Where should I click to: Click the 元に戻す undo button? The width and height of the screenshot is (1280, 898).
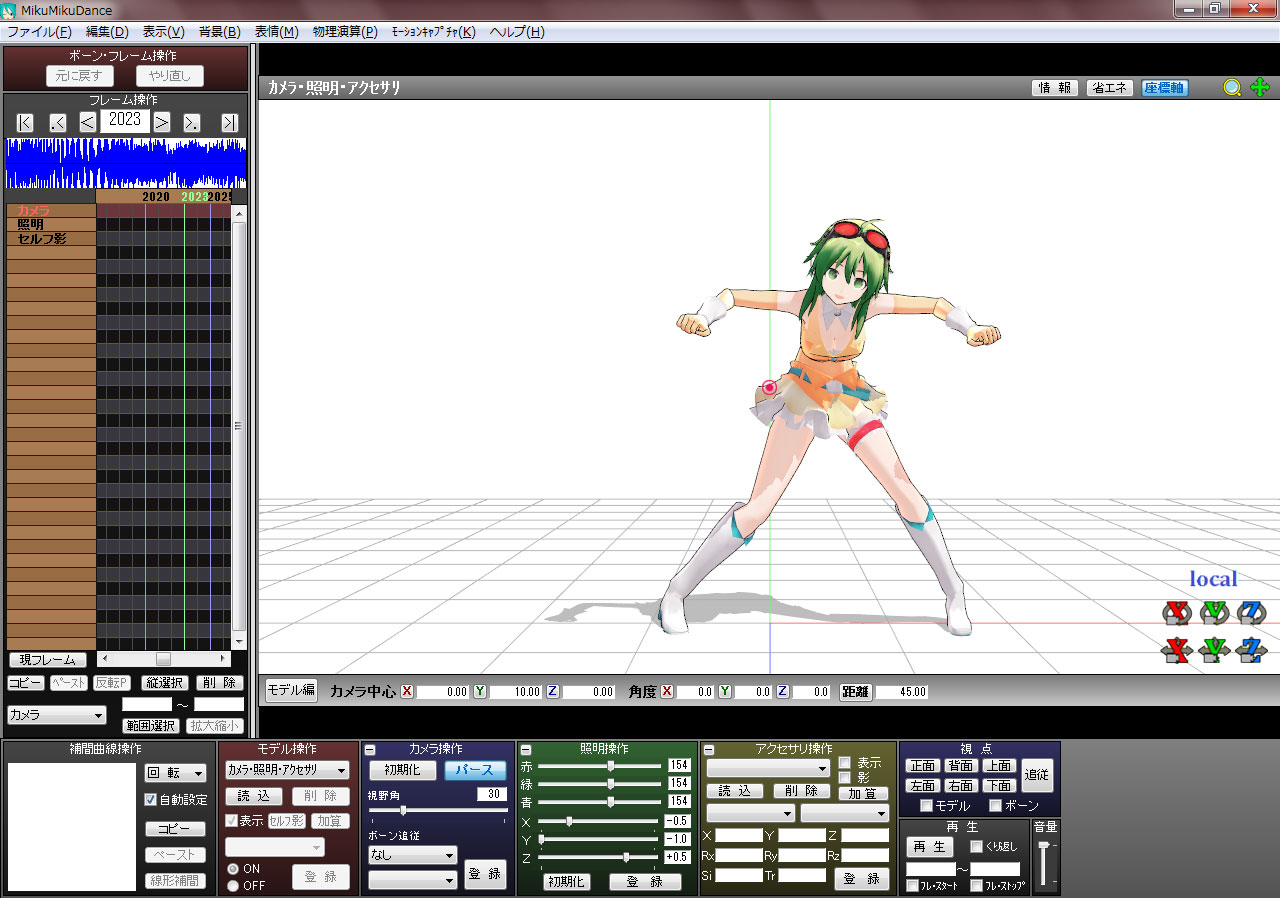(x=80, y=76)
